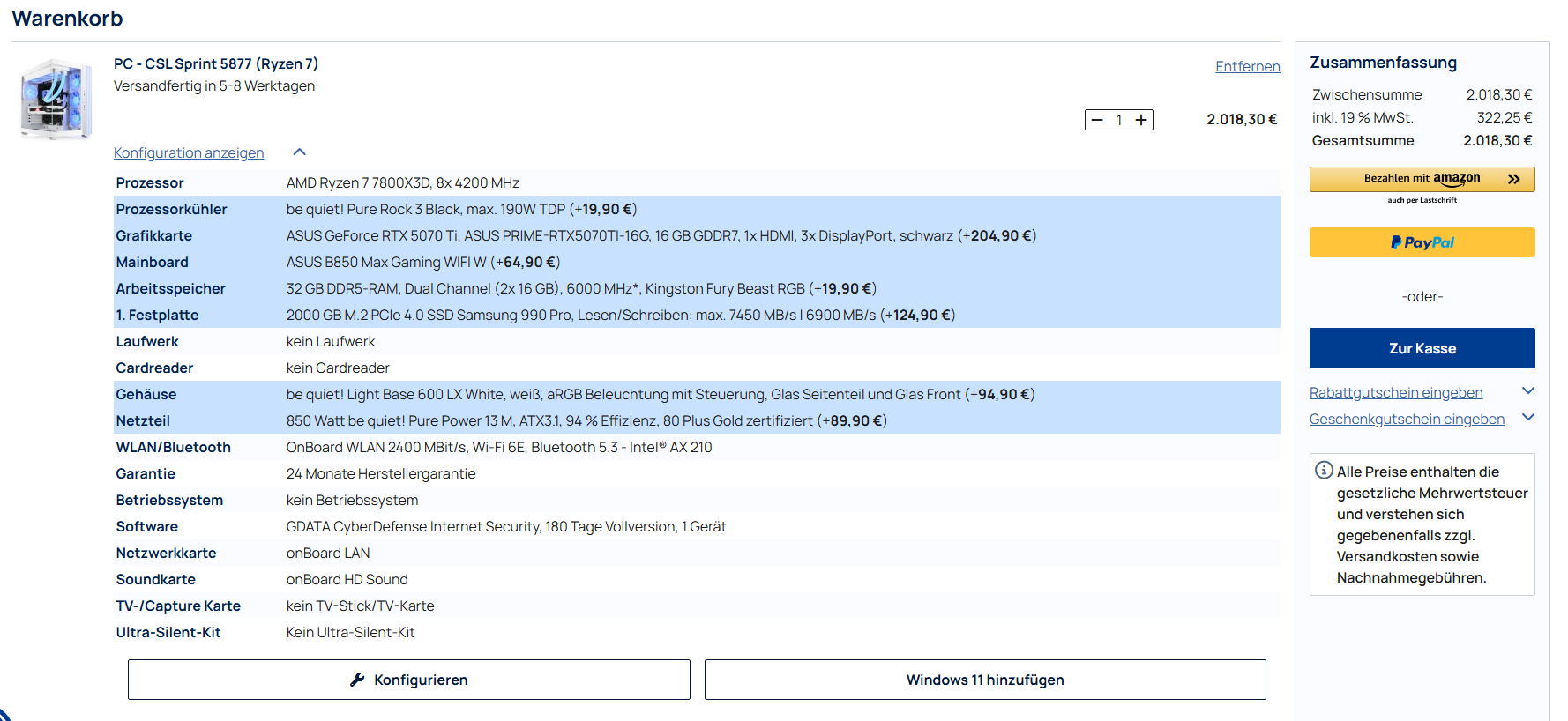
Task: Select the 850 Watt Pure Power 13 M text
Action: (586, 420)
